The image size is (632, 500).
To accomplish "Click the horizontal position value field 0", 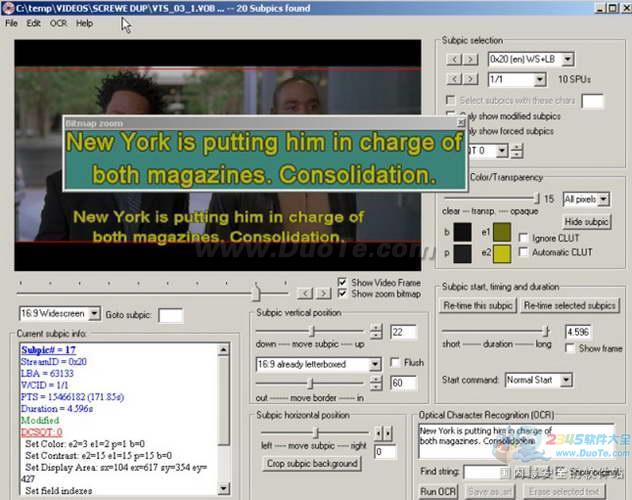I will pos(386,452).
